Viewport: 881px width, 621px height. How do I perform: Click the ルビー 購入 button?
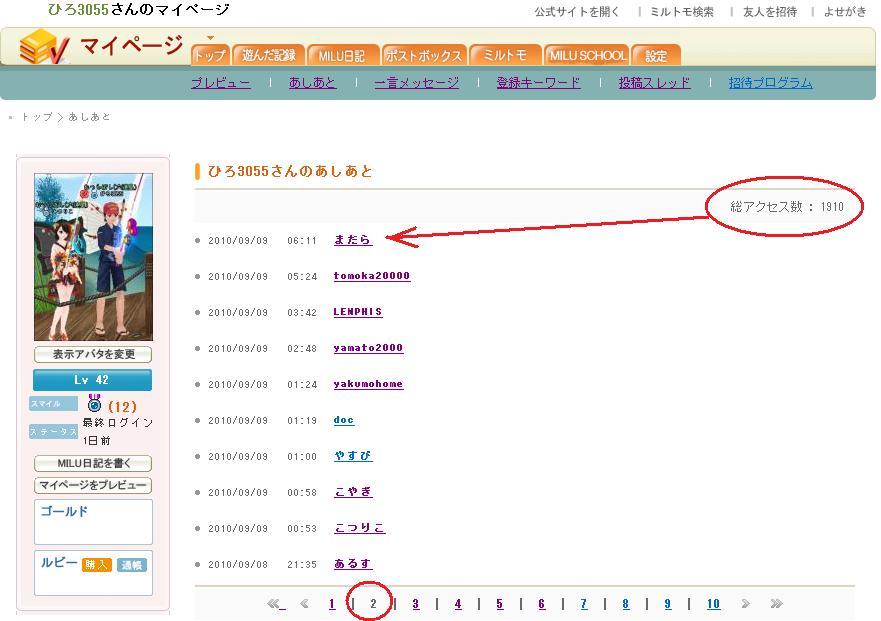[x=97, y=565]
